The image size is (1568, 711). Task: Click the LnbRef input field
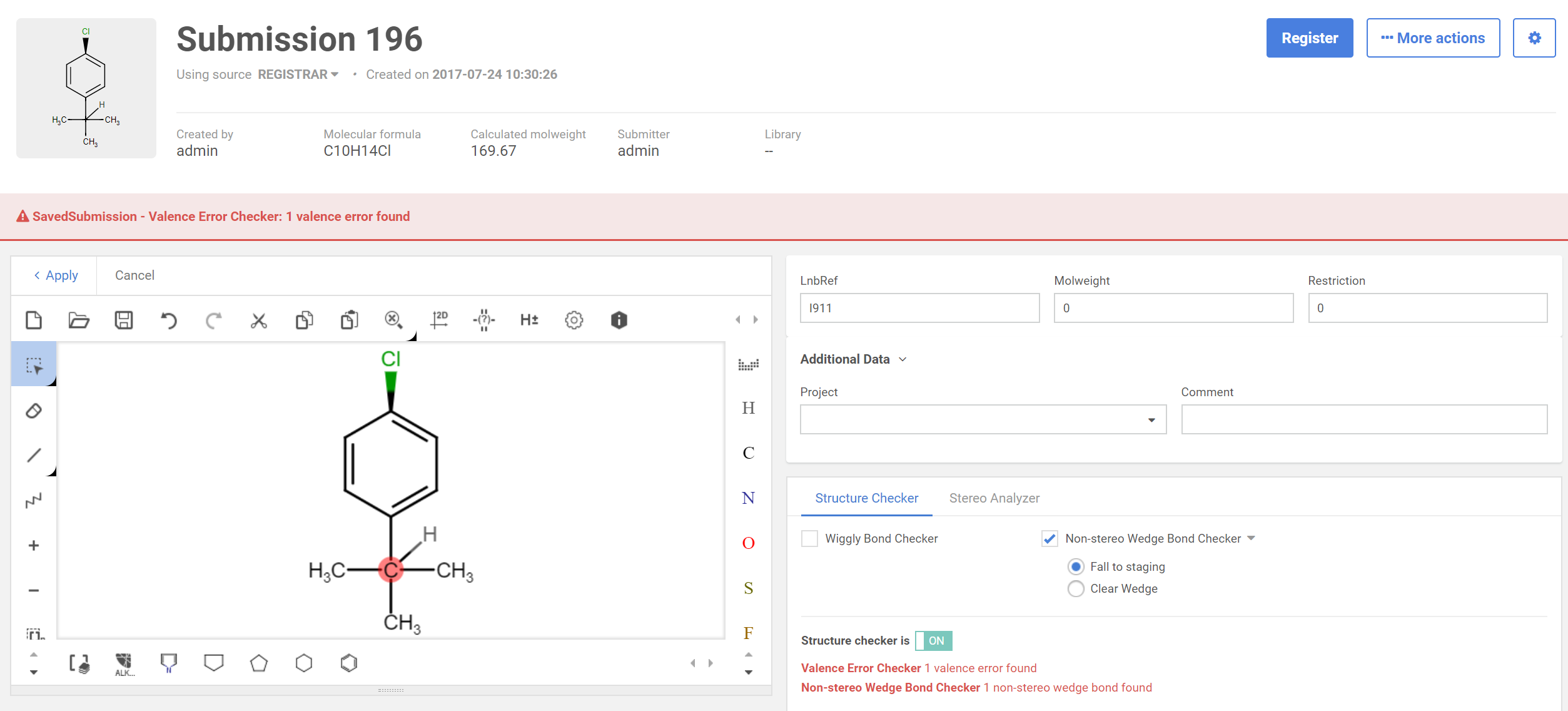(919, 308)
